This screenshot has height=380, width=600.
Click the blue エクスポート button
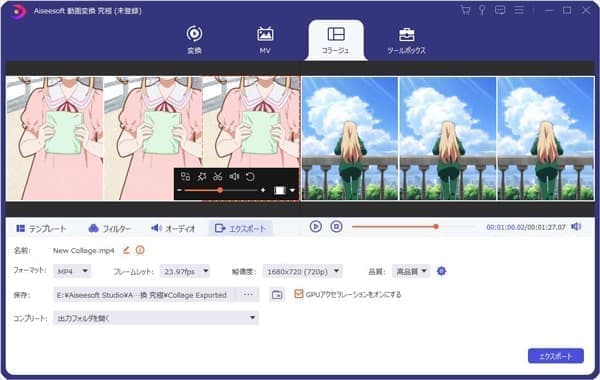pyautogui.click(x=556, y=356)
